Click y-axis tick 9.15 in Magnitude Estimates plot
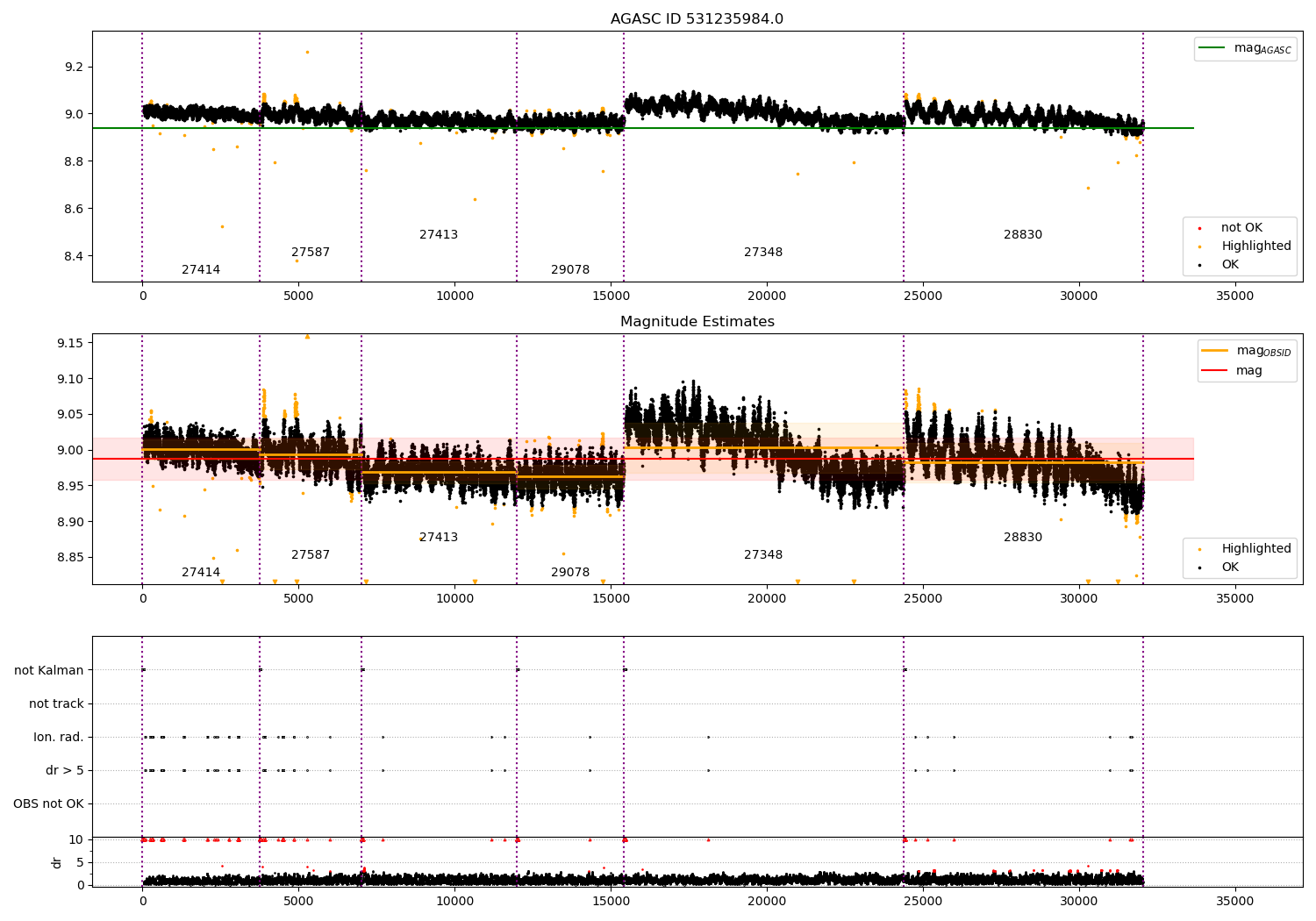Viewport: 1316px width, 921px height. click(70, 343)
